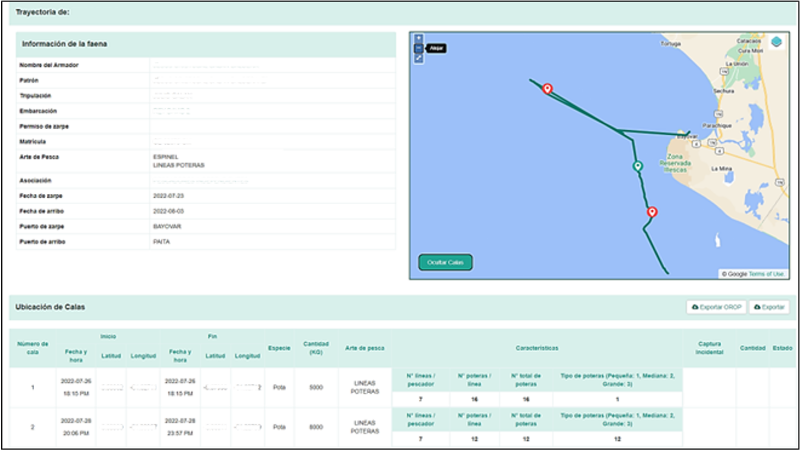Image resolution: width=800 pixels, height=450 pixels.
Task: Select quantity cell 5000 in cala 1
Action: tap(316, 387)
